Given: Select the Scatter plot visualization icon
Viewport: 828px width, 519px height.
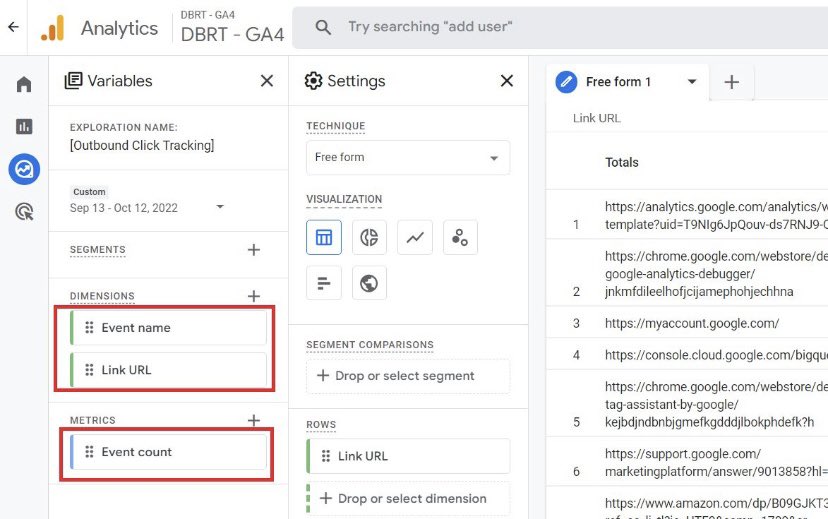Looking at the screenshot, I should click(460, 238).
